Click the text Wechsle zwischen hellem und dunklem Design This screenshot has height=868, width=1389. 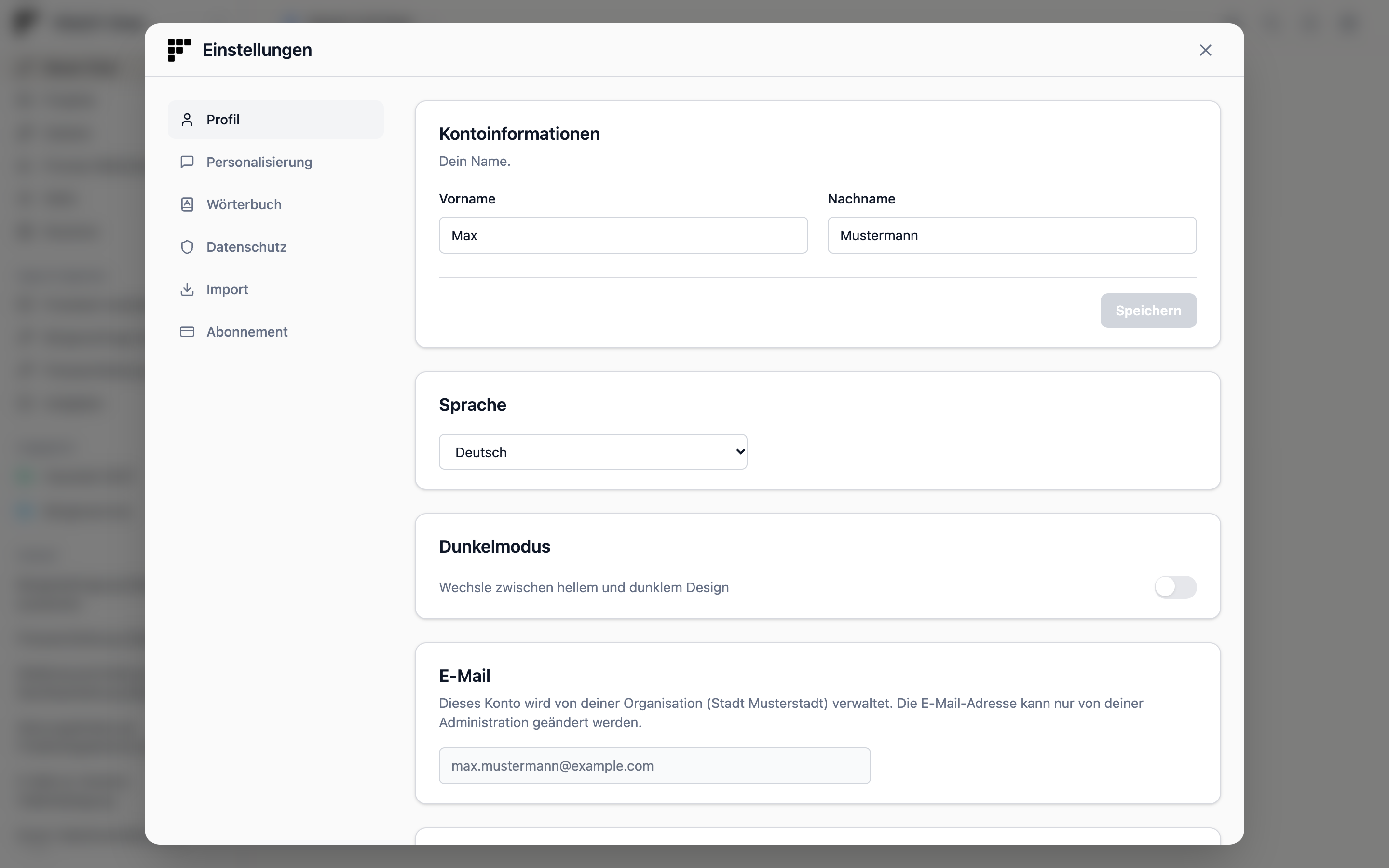tap(584, 587)
